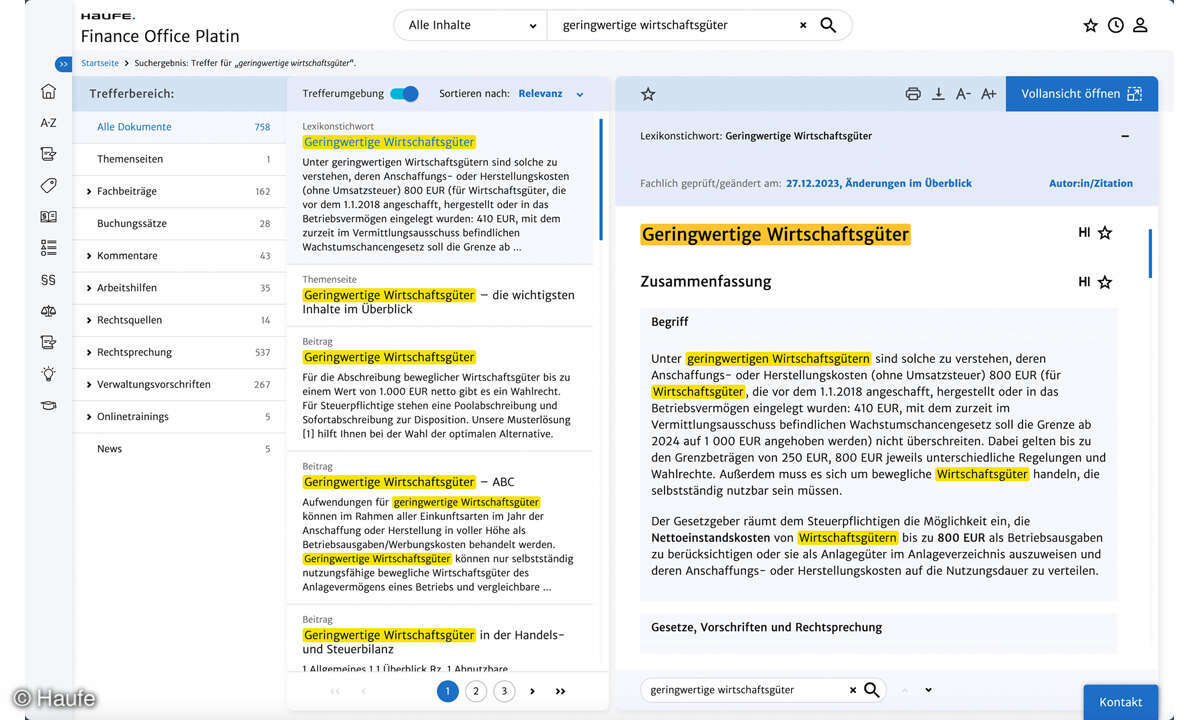This screenshot has height=720, width=1200.
Task: Decrease font size with A- icon
Action: (x=963, y=94)
